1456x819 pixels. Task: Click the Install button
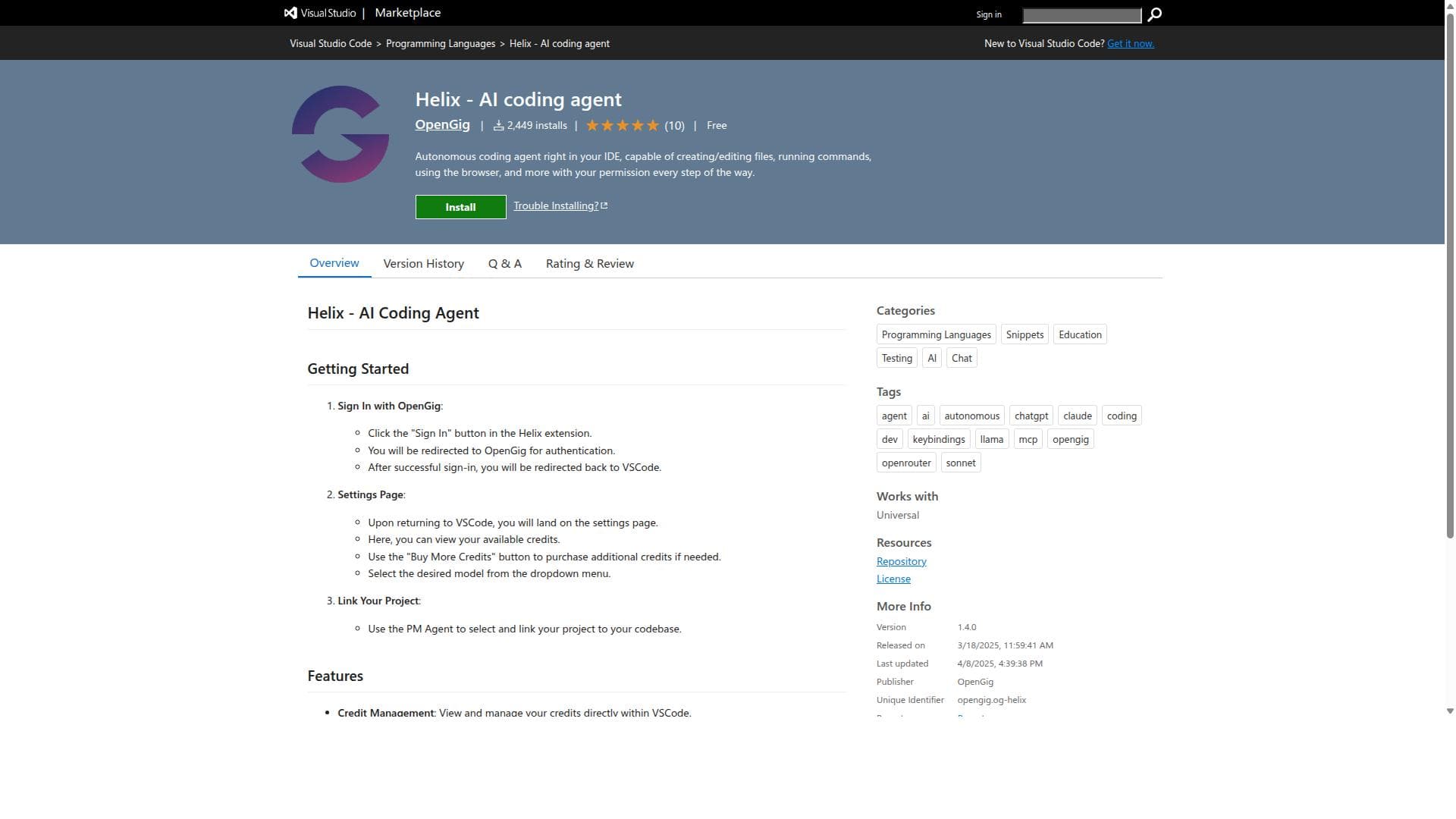(460, 207)
